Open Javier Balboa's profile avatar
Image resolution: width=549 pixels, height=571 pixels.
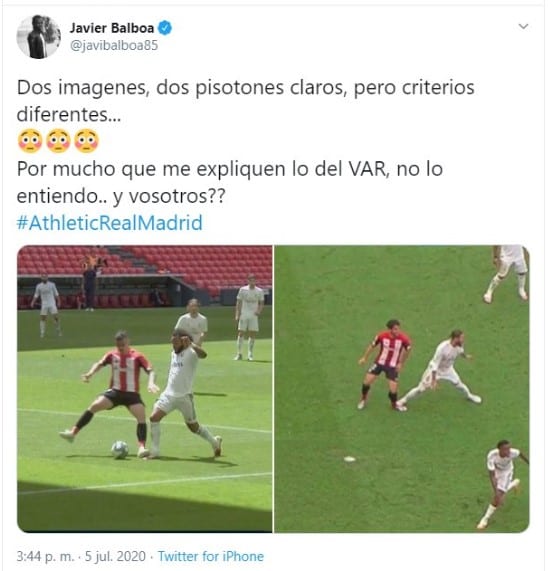point(39,36)
